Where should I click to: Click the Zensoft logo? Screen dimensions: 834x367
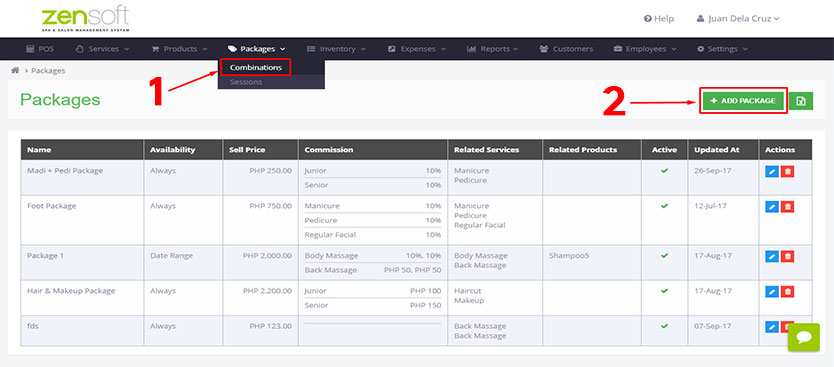coord(85,19)
